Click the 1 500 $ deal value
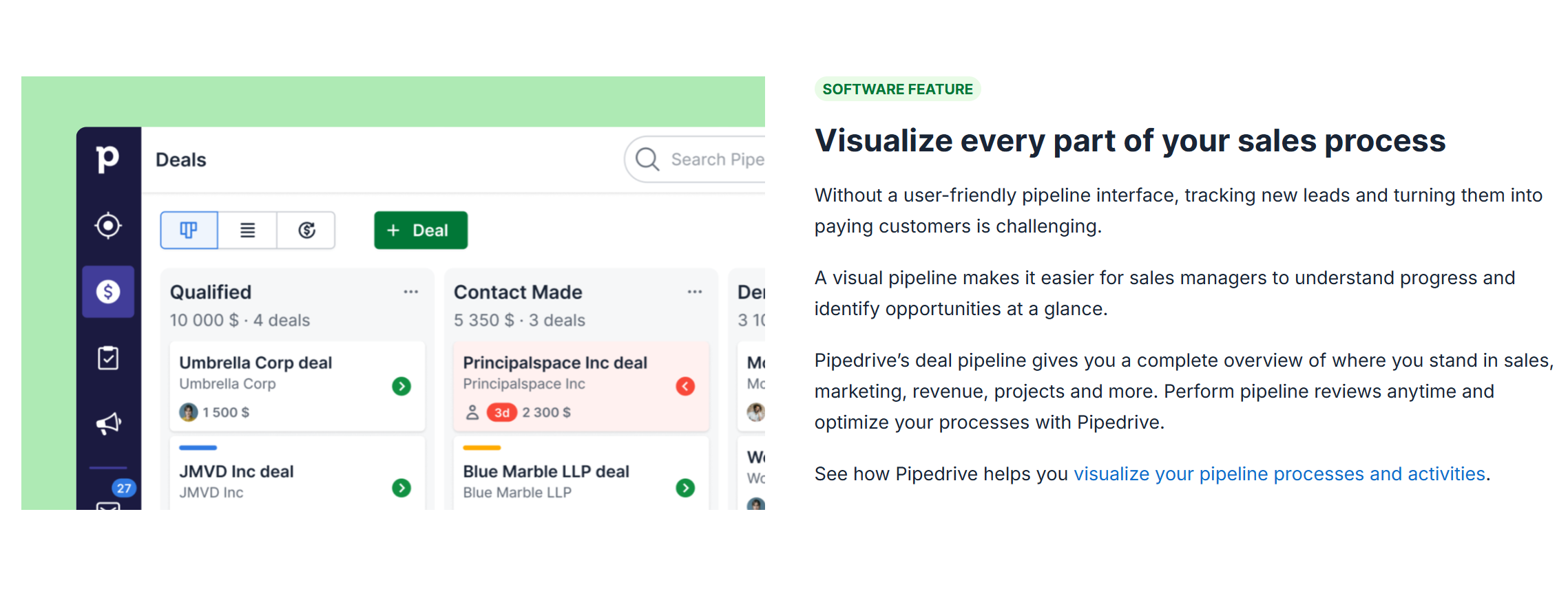 click(226, 412)
